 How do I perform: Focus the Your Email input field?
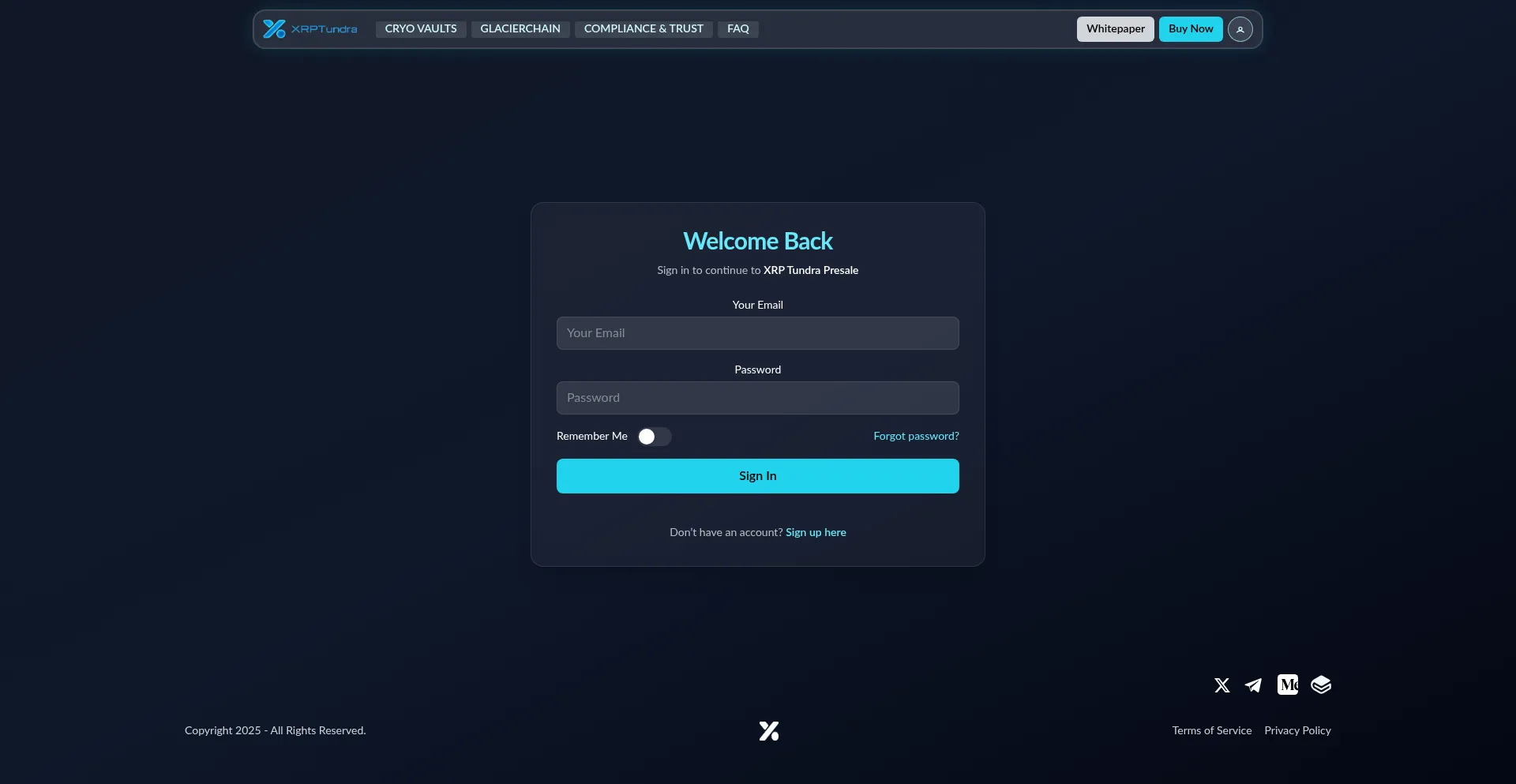[757, 333]
